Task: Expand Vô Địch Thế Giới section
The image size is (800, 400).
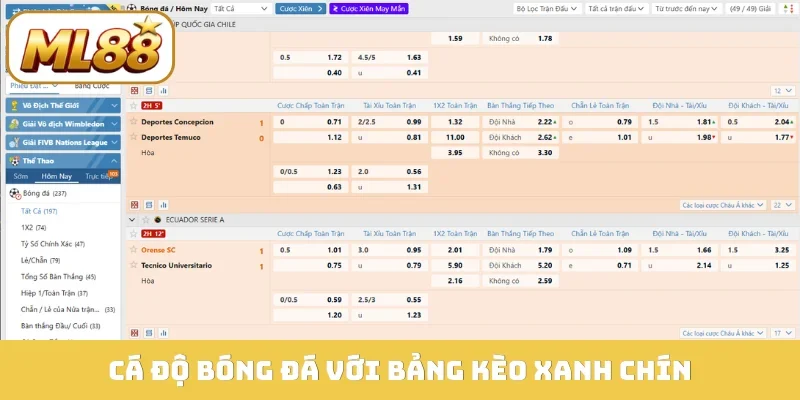Action: click(x=114, y=106)
